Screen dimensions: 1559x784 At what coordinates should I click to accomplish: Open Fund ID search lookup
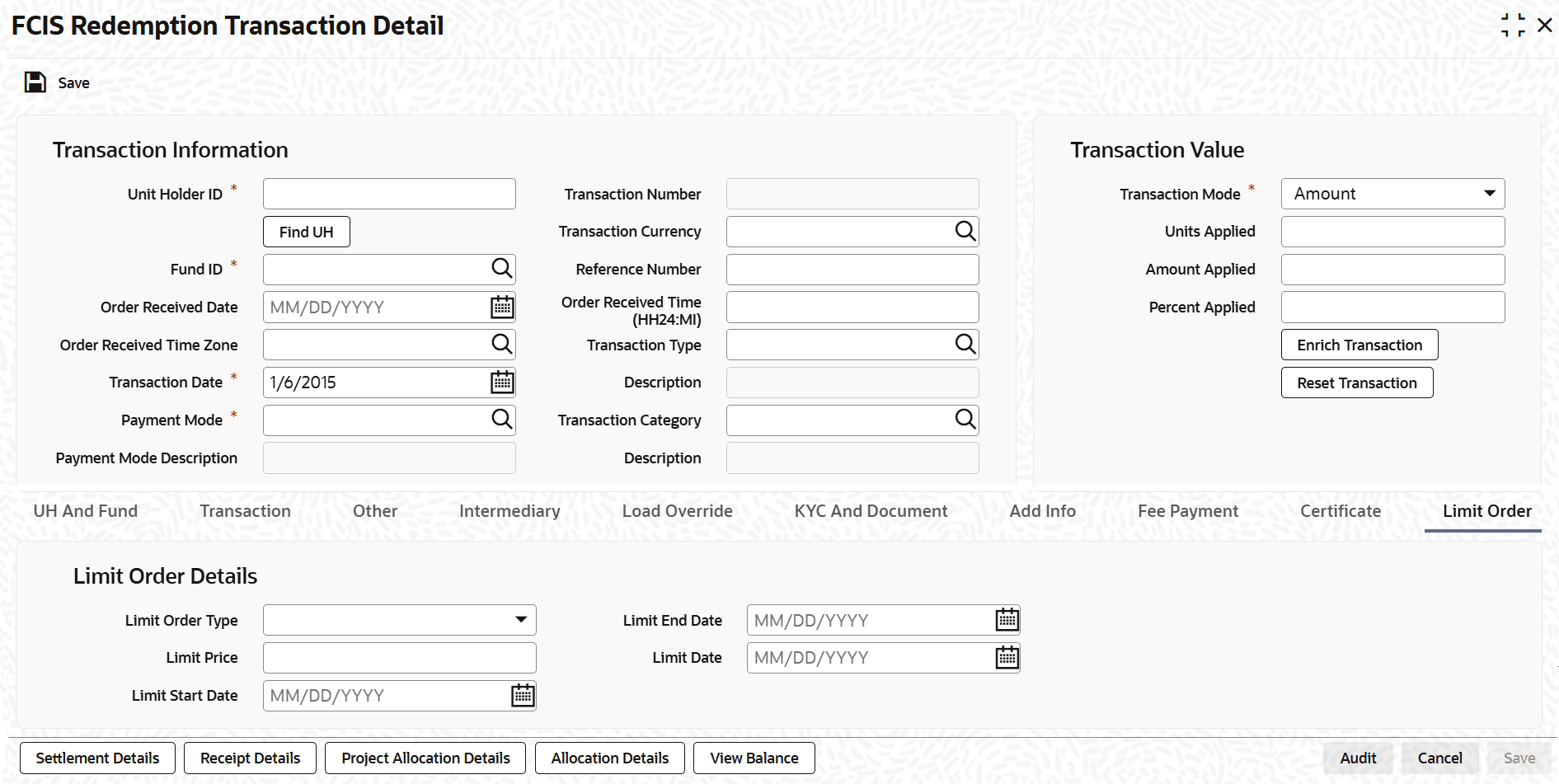pyautogui.click(x=501, y=269)
